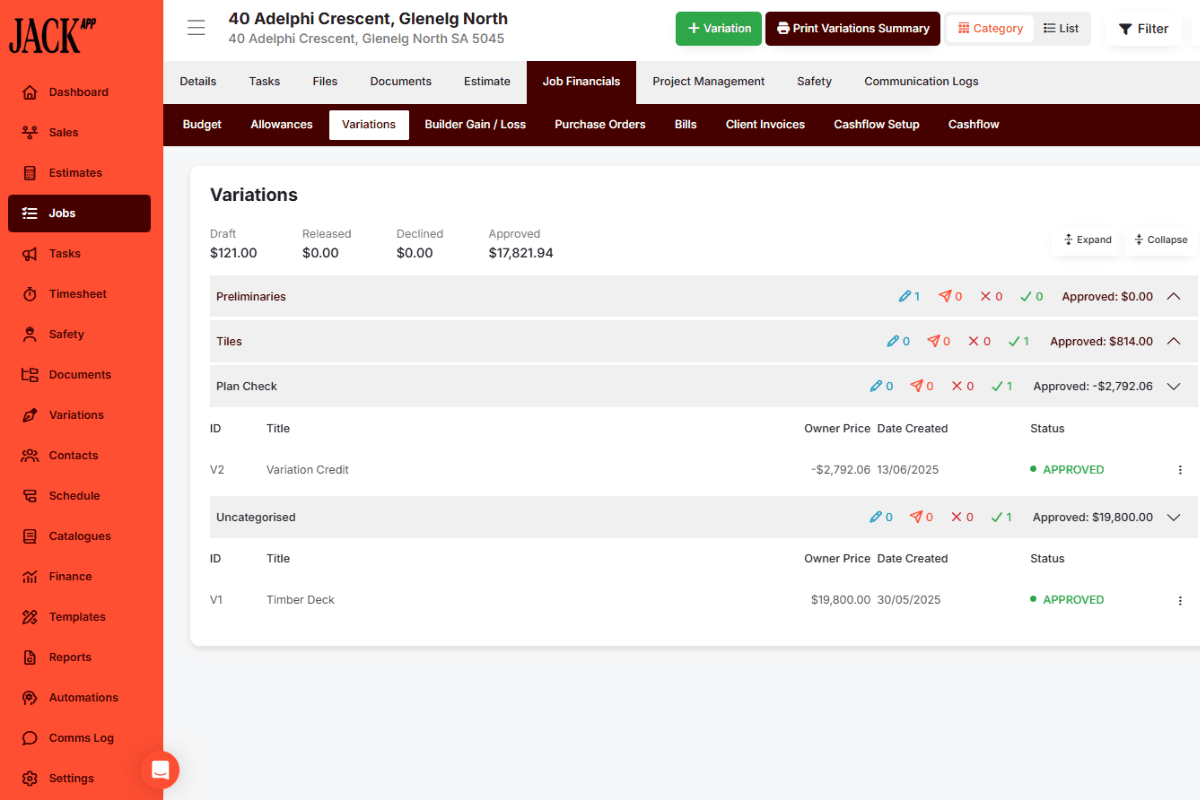
Task: Click the Automations icon in sidebar
Action: pos(30,698)
